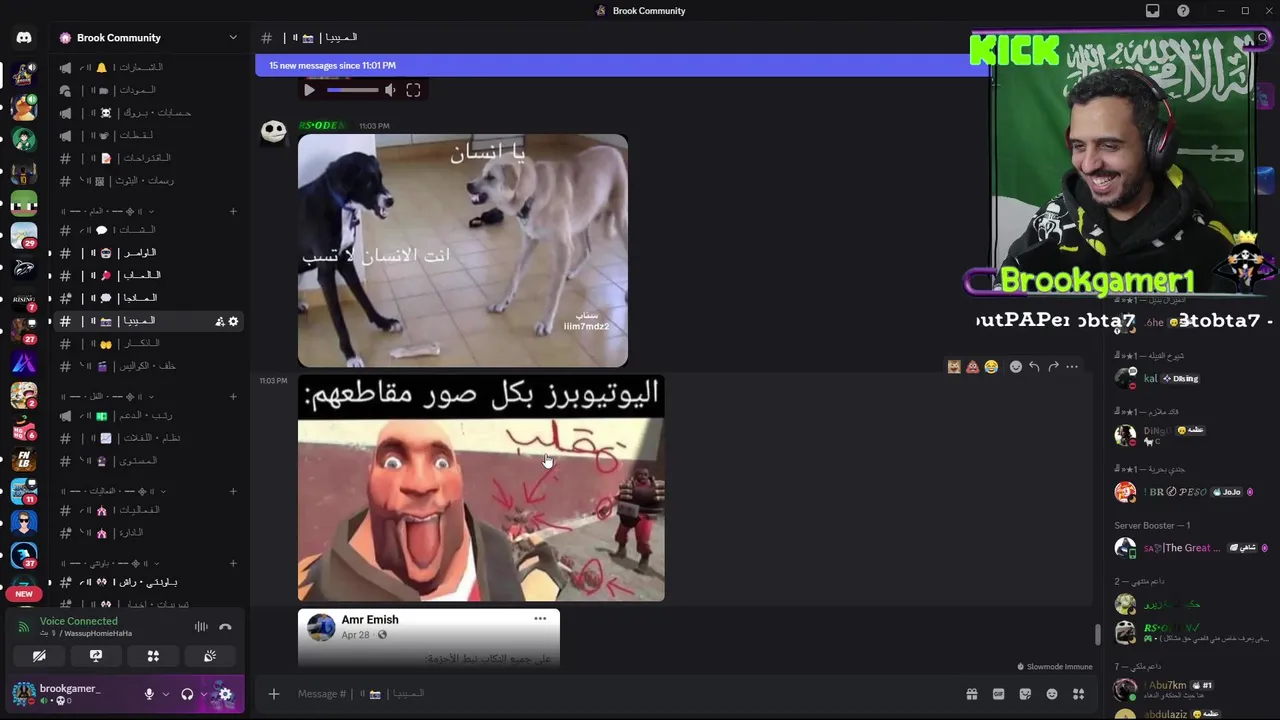Open Discord inbox icon in title bar

pyautogui.click(x=1153, y=11)
